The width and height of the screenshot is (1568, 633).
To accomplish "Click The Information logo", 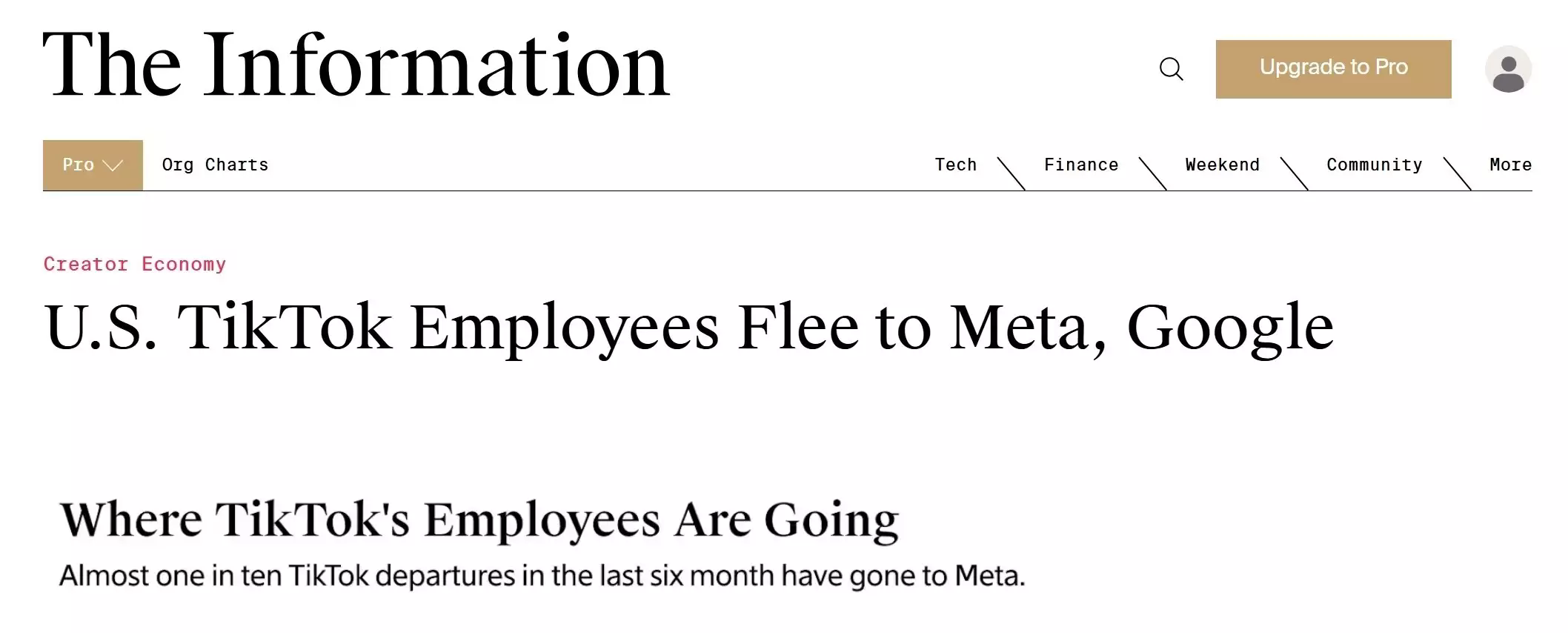I will pos(356,66).
